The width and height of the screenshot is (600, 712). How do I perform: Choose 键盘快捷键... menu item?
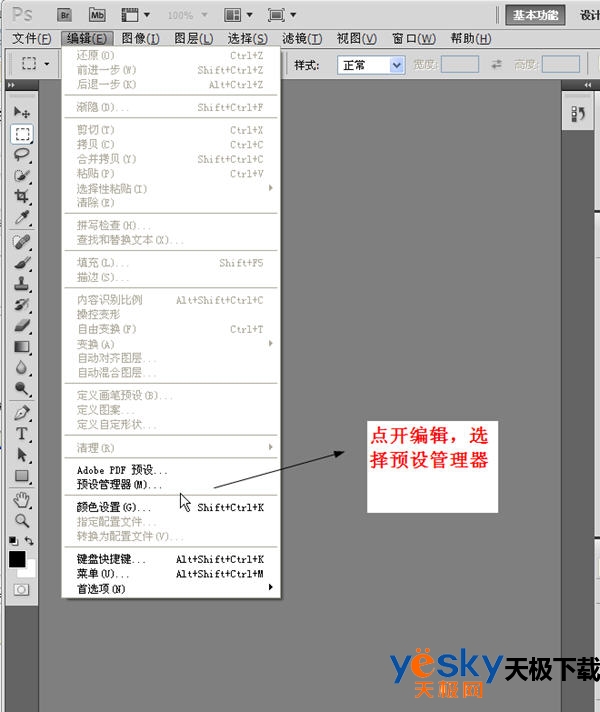[171, 559]
